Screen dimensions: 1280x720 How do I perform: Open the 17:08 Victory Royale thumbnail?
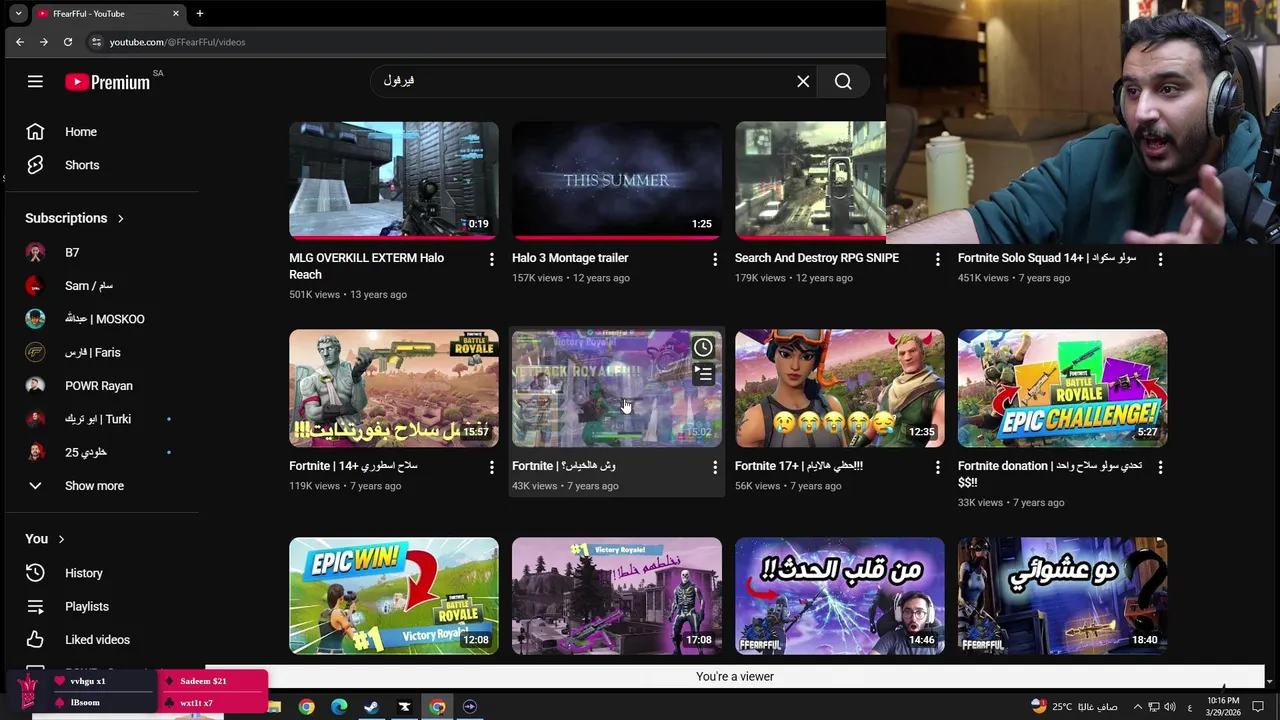tap(617, 596)
